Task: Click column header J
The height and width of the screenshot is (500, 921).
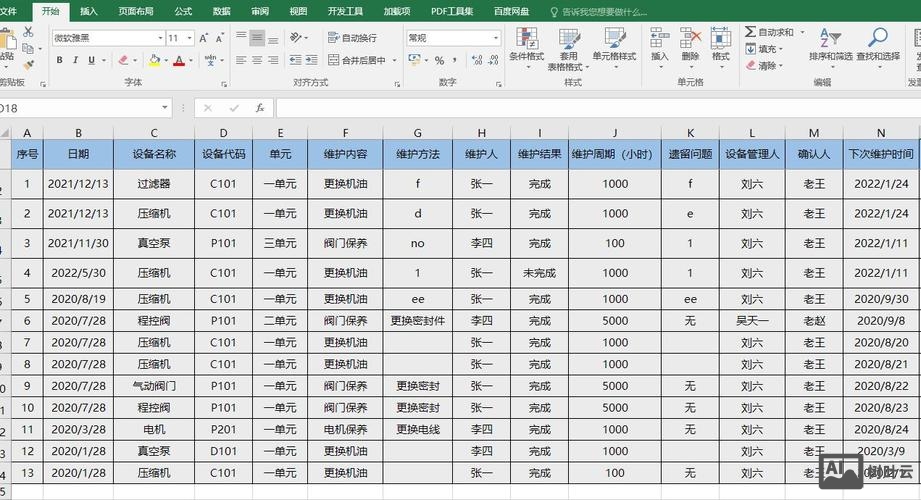Action: click(614, 133)
